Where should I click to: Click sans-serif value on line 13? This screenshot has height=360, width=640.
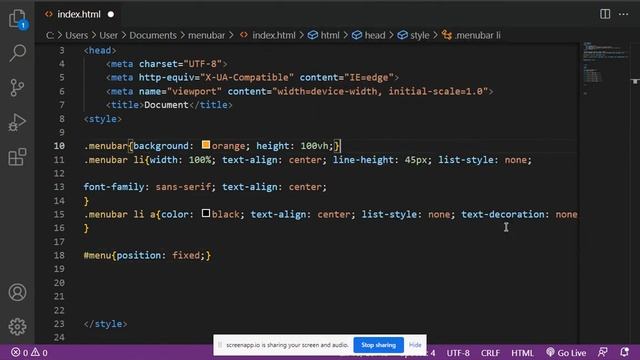coord(183,187)
